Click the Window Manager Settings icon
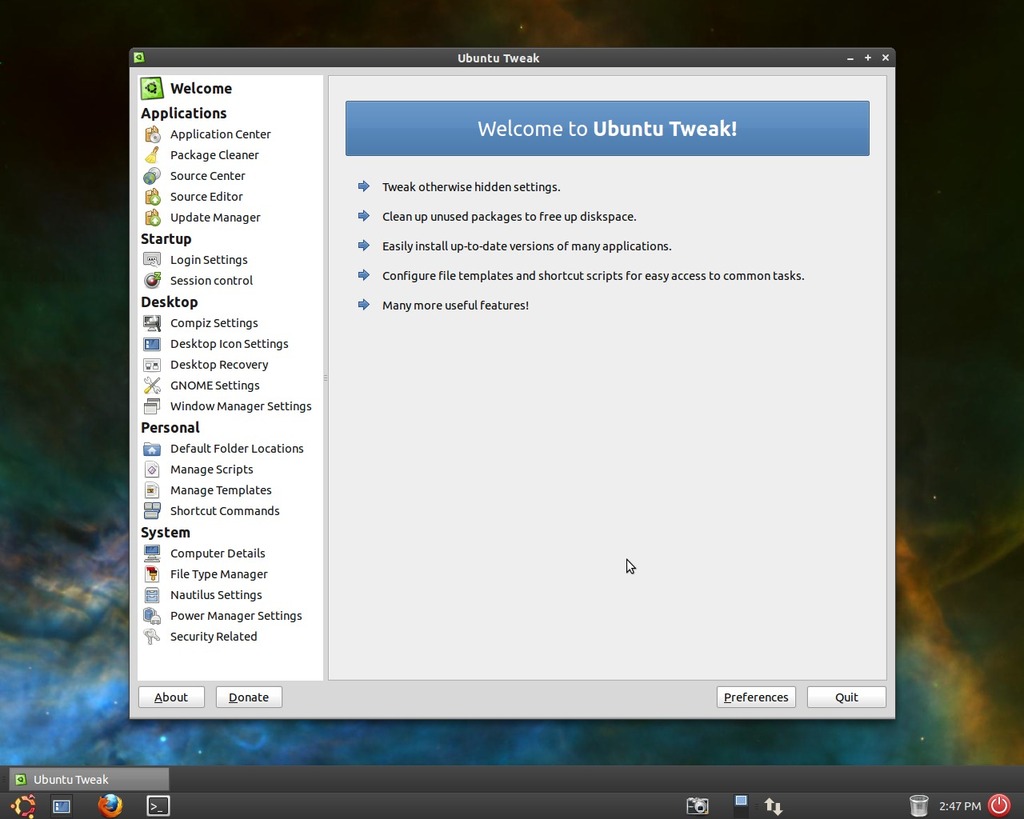The width and height of the screenshot is (1024, 819). 152,407
